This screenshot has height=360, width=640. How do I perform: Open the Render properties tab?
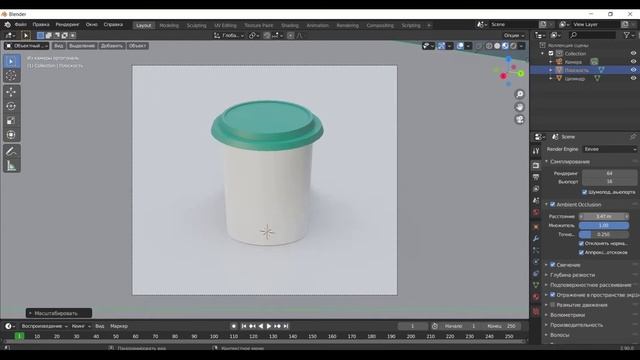[x=536, y=166]
